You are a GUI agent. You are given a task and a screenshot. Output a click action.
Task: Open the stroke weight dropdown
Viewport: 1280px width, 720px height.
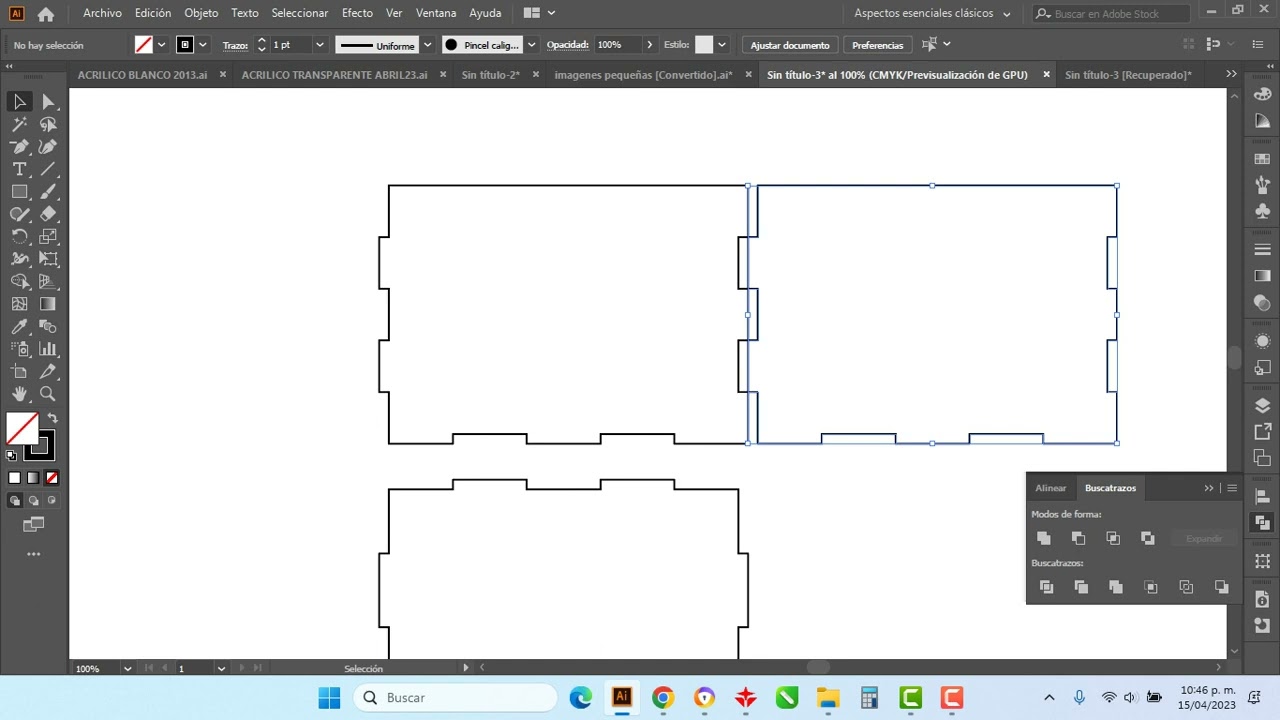tap(320, 45)
